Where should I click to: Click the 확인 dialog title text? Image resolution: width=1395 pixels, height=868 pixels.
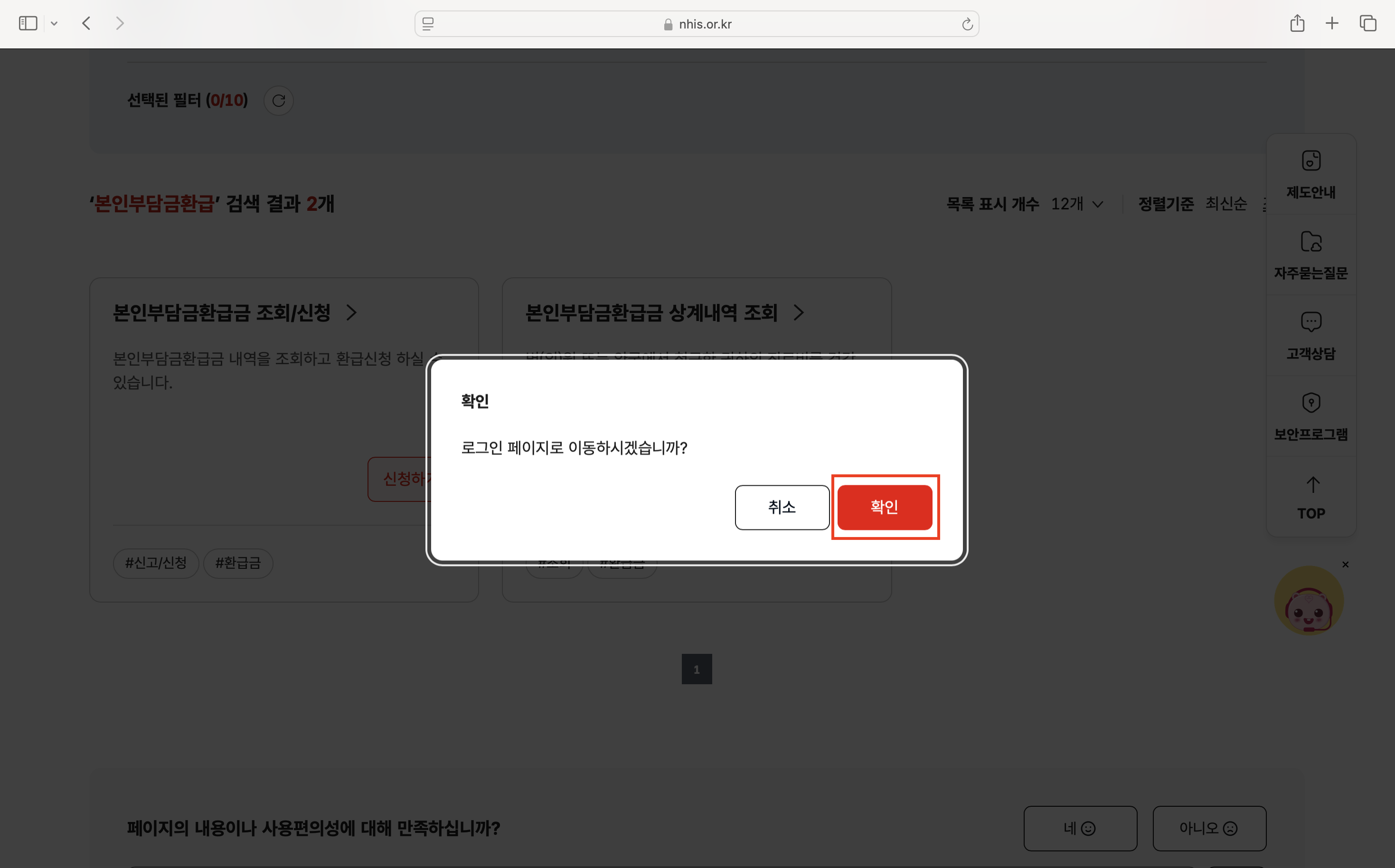(x=475, y=401)
